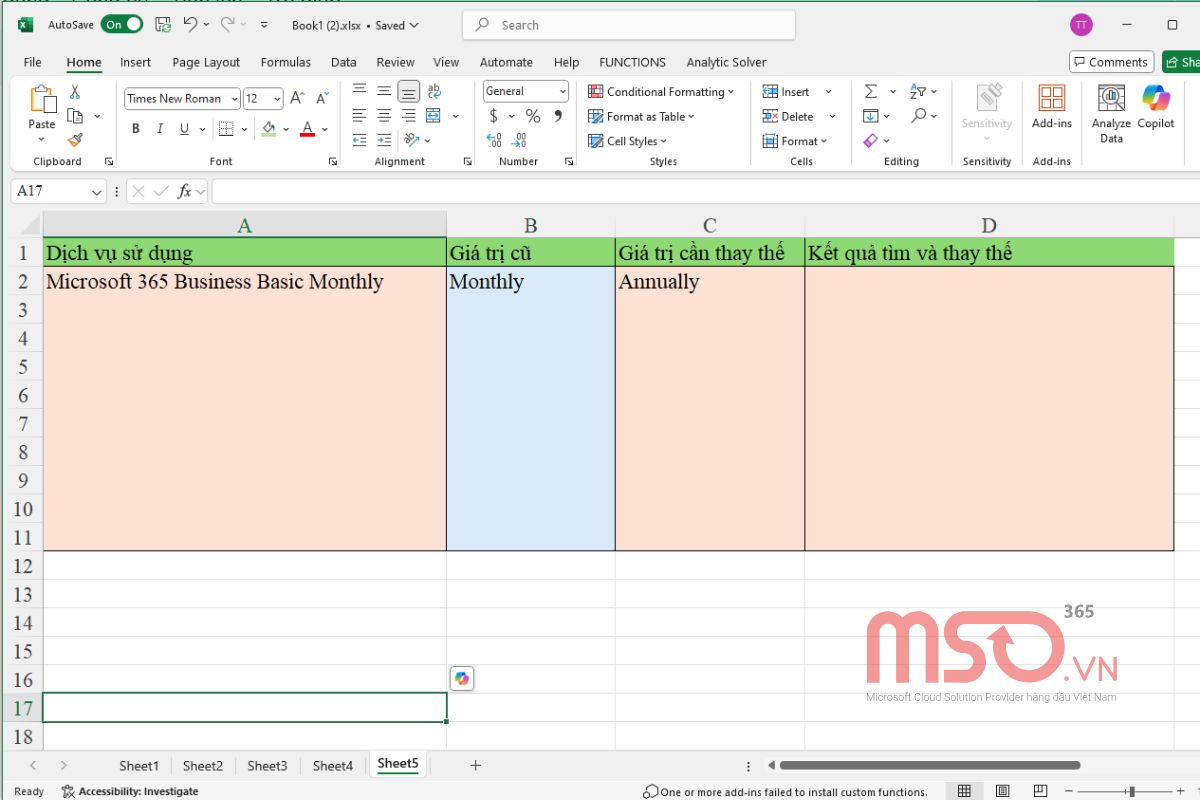Toggle the active Bottom Align button
1200x800 pixels.
[409, 91]
